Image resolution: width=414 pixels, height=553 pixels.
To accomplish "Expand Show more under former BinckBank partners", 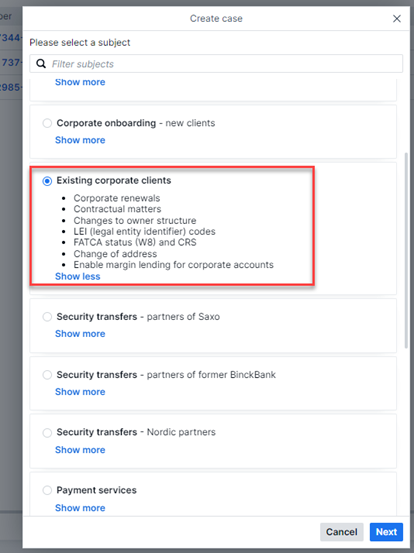I will click(80, 392).
